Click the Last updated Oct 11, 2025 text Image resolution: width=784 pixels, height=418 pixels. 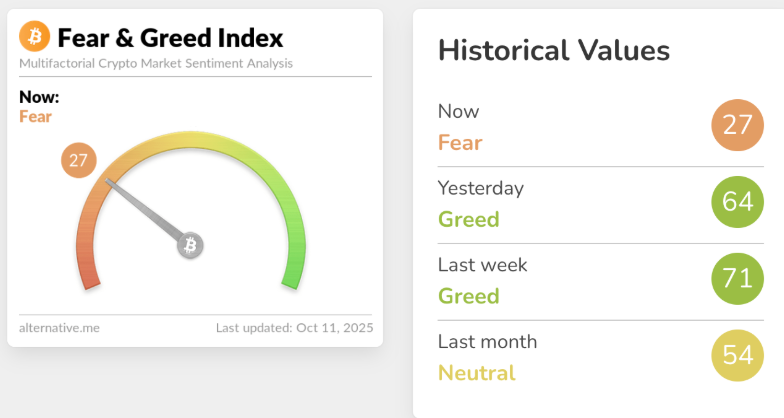(x=293, y=327)
